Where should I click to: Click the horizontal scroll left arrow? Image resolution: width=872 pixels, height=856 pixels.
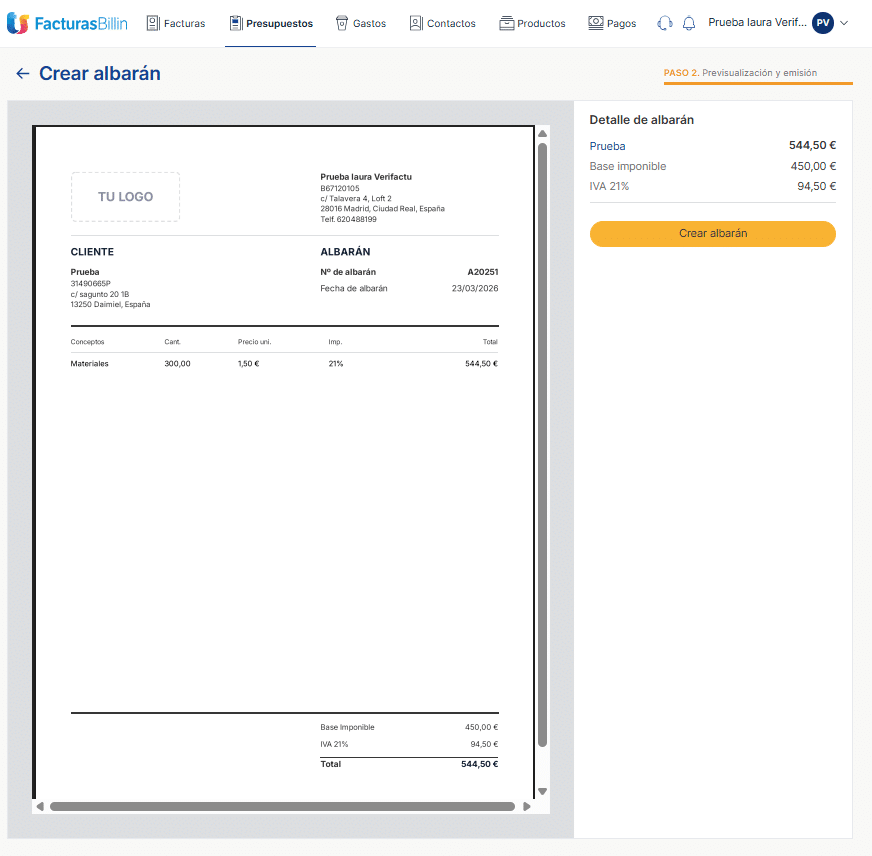(40, 806)
